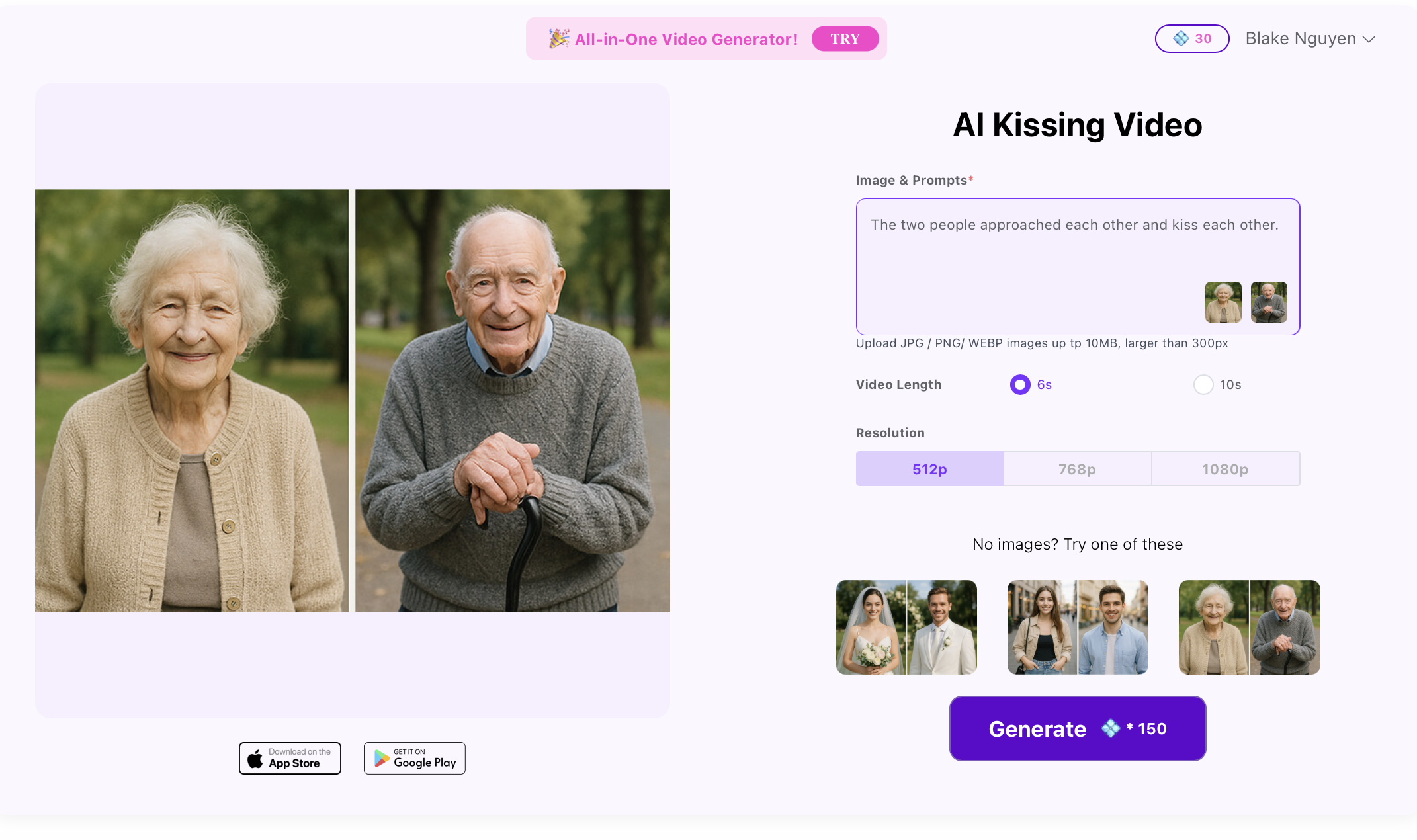
Task: Choose the bride and groom sample image
Action: click(906, 627)
